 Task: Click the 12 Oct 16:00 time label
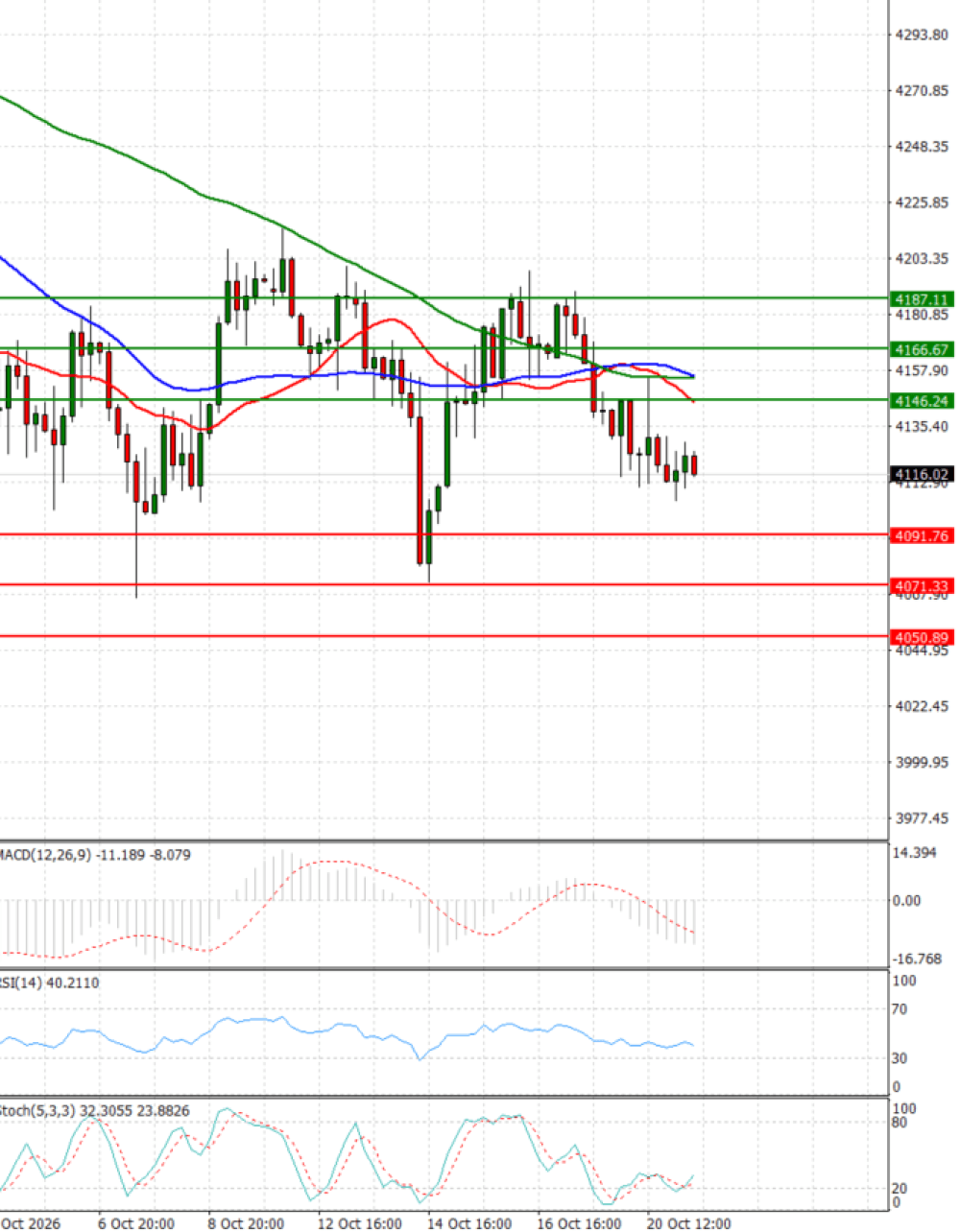(359, 1223)
